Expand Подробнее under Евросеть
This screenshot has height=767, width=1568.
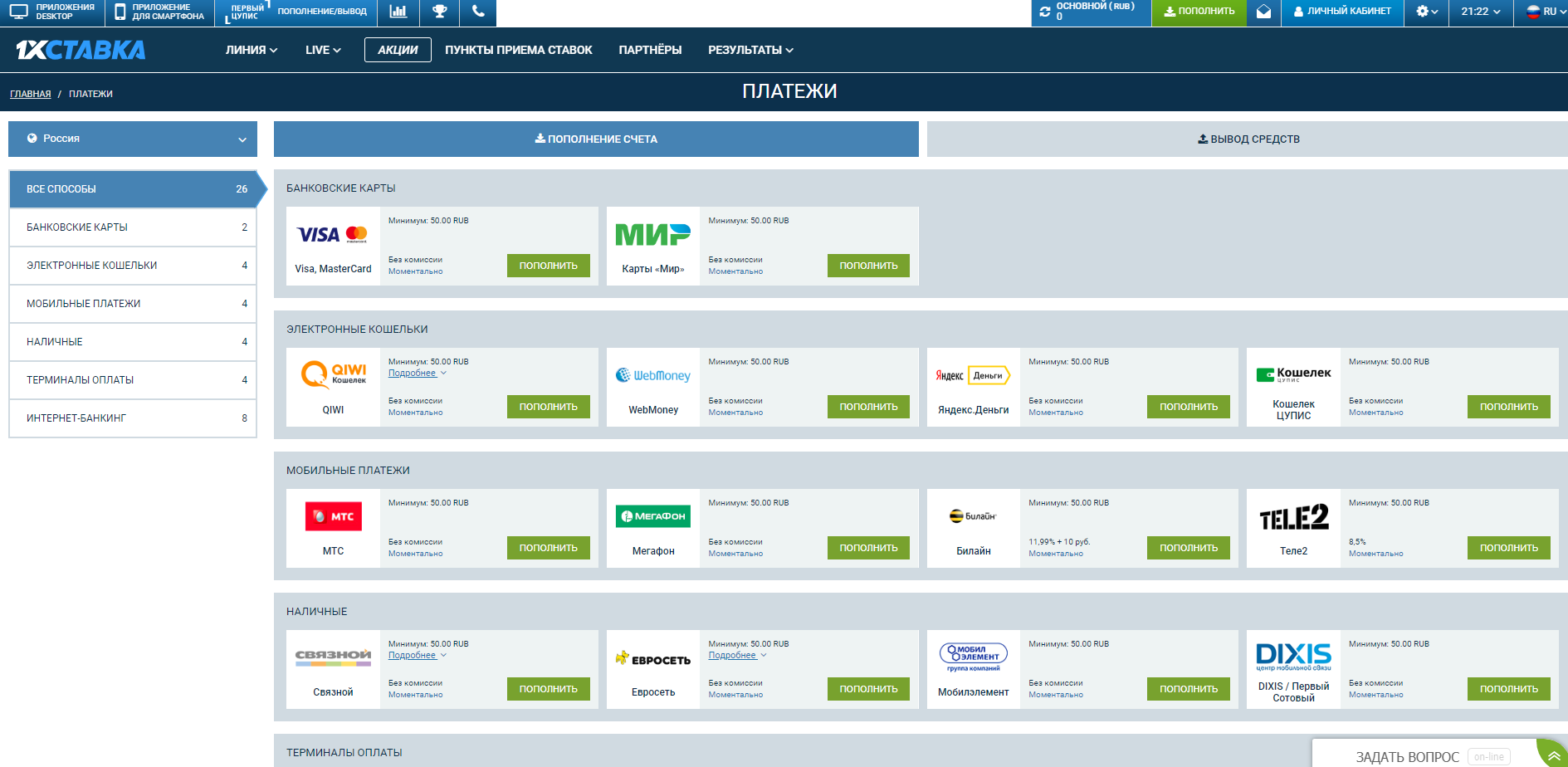pyautogui.click(x=737, y=656)
